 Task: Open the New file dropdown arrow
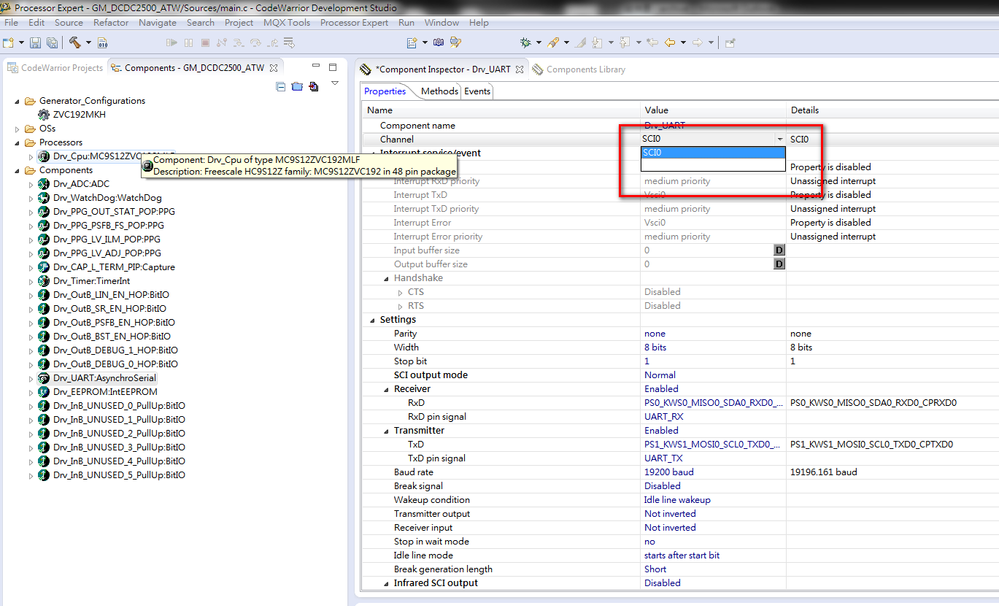click(21, 43)
